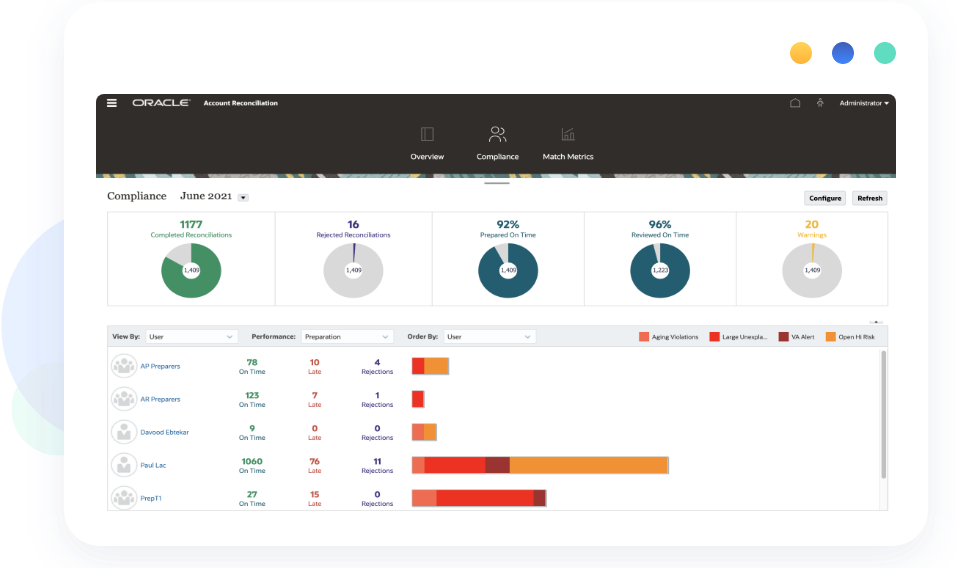Viewport: 956px width, 568px height.
Task: Click the AP Preparers group avatar
Action: (123, 366)
